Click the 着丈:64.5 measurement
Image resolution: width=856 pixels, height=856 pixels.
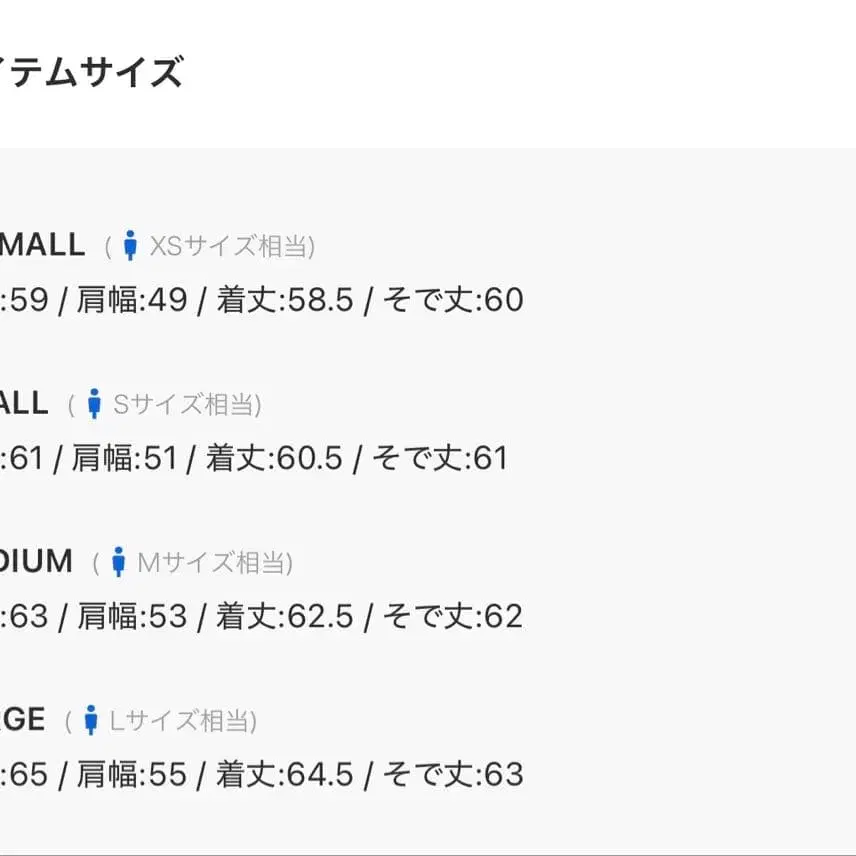[285, 774]
